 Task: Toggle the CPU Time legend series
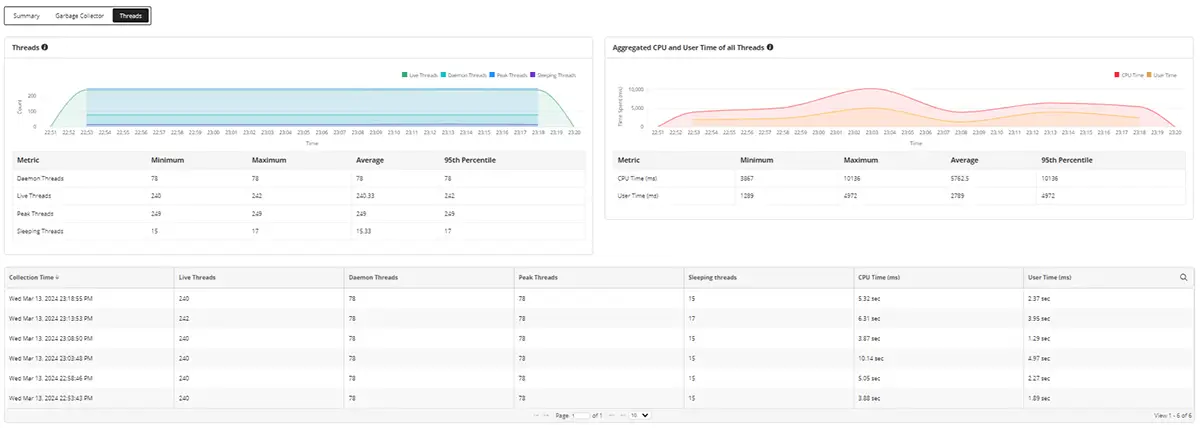click(x=1132, y=75)
